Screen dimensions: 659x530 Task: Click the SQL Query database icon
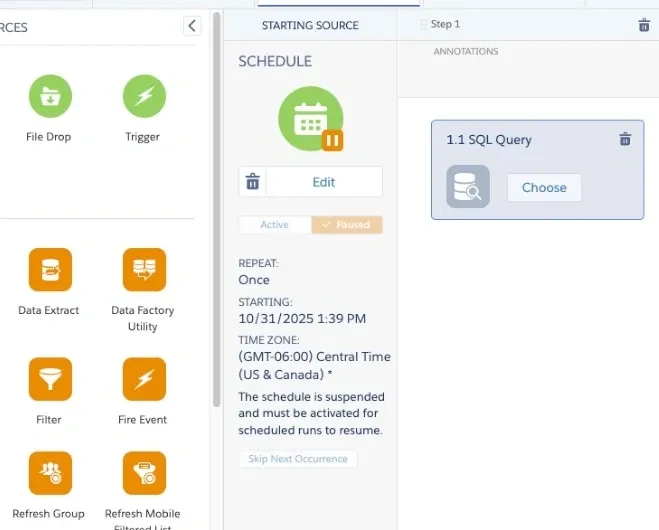click(468, 187)
